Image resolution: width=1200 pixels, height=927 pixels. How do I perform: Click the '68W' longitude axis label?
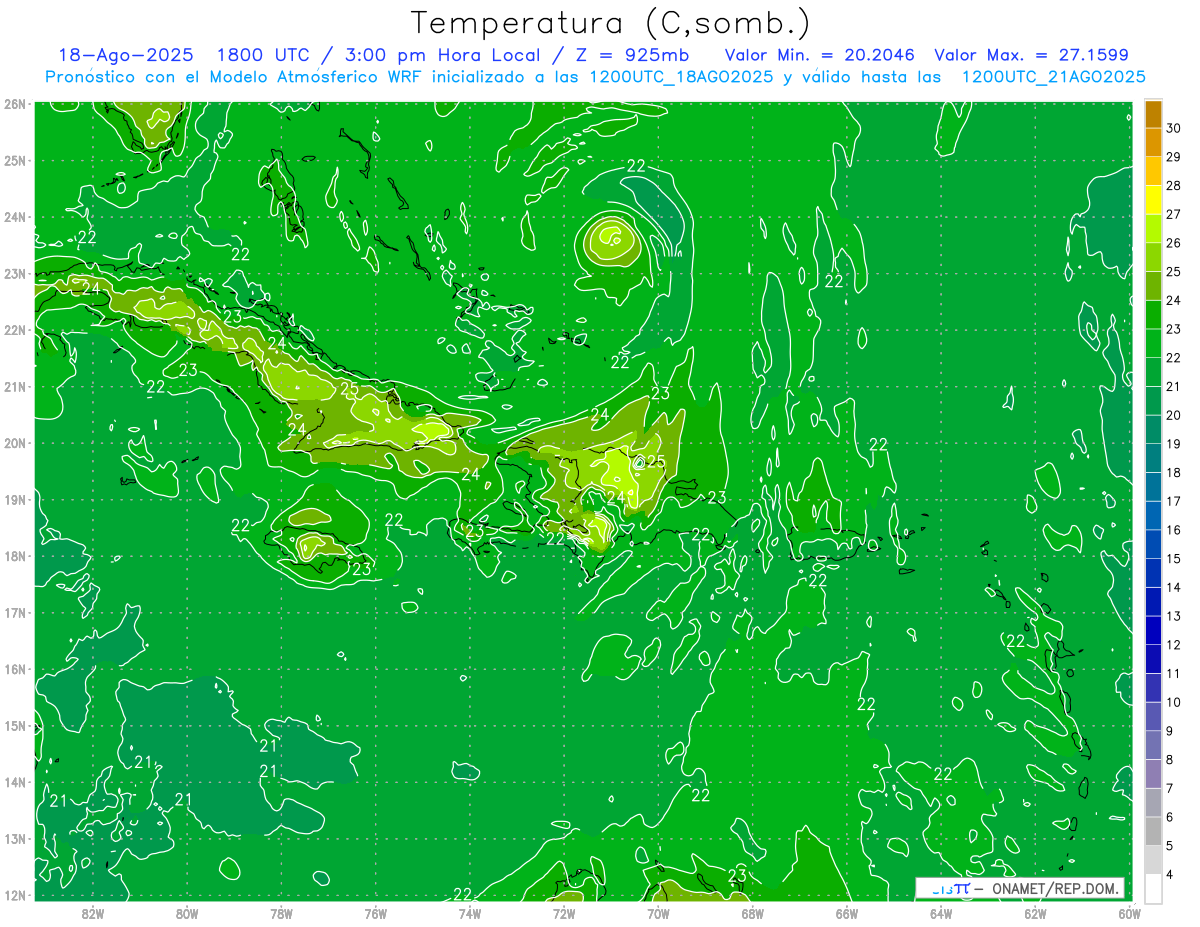(752, 912)
